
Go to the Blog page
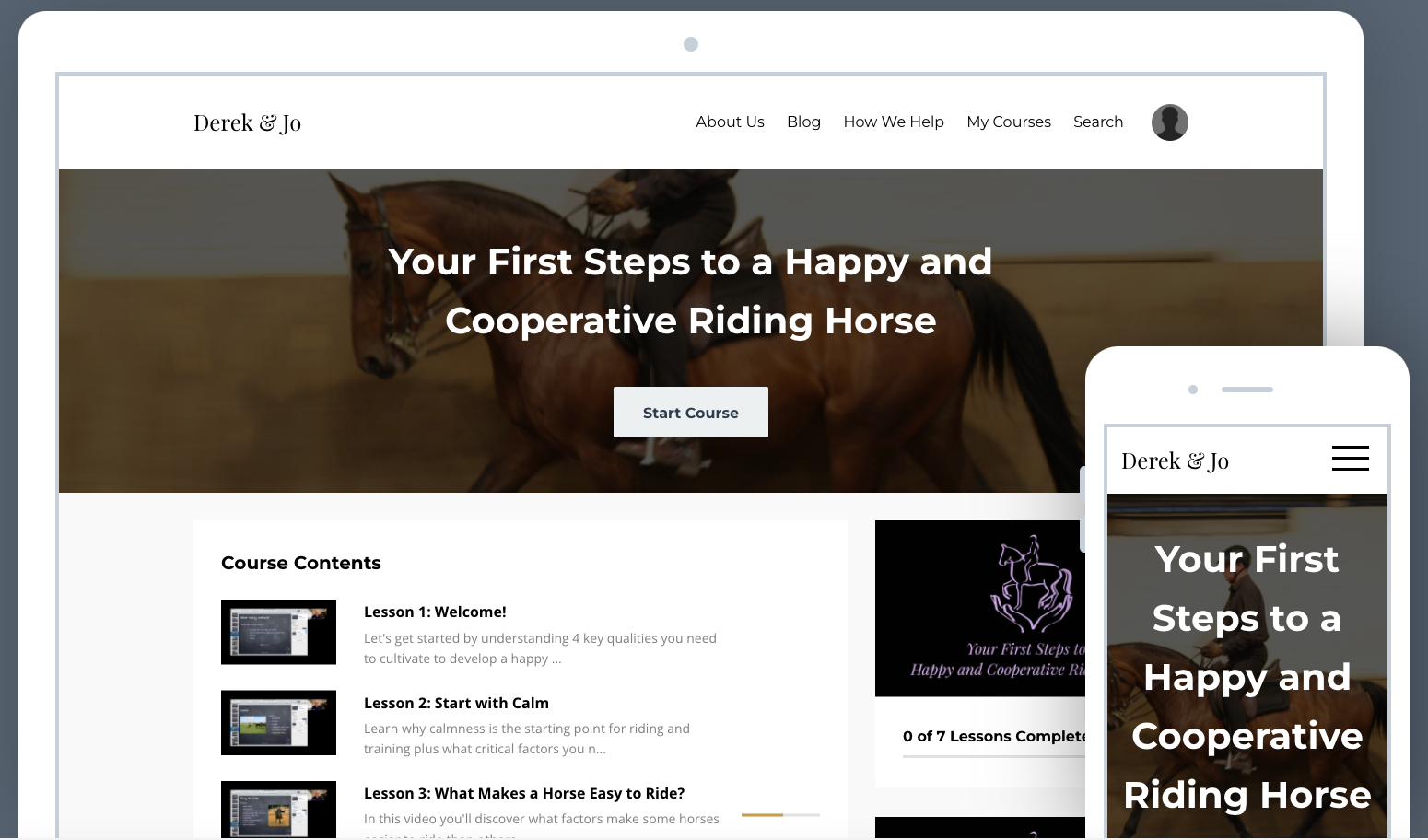(803, 122)
